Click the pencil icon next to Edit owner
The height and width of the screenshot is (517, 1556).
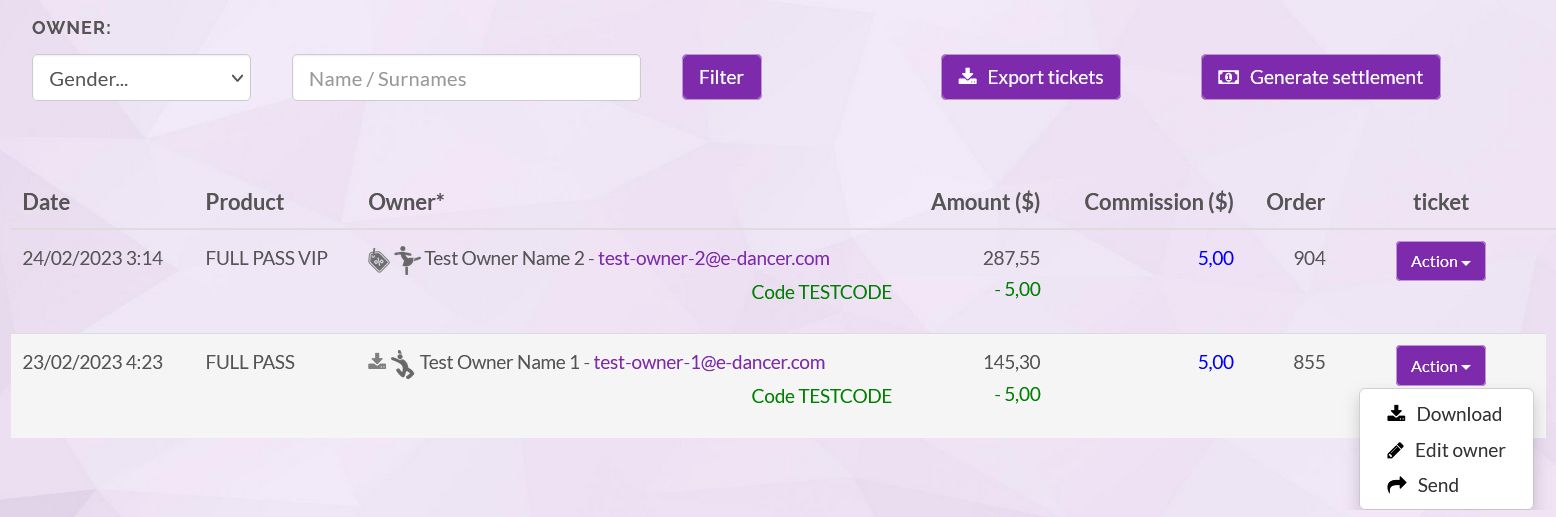coord(1396,450)
